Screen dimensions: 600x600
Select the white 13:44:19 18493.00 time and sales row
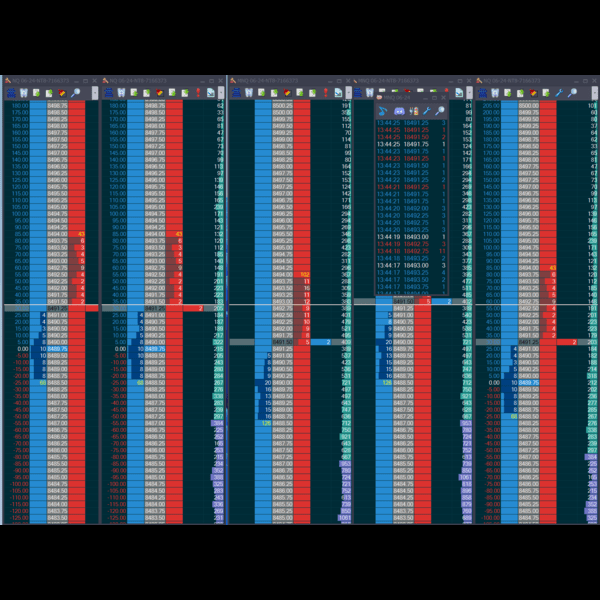click(x=411, y=237)
